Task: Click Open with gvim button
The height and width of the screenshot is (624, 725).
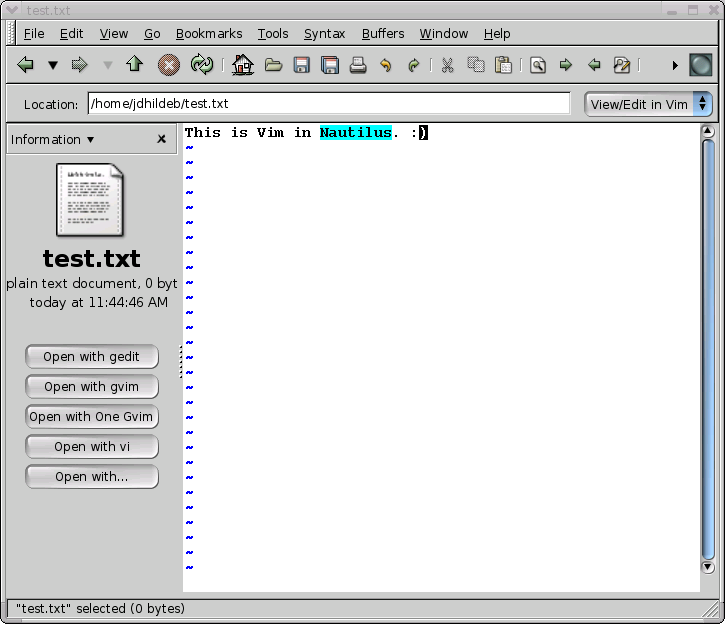Action: click(92, 387)
